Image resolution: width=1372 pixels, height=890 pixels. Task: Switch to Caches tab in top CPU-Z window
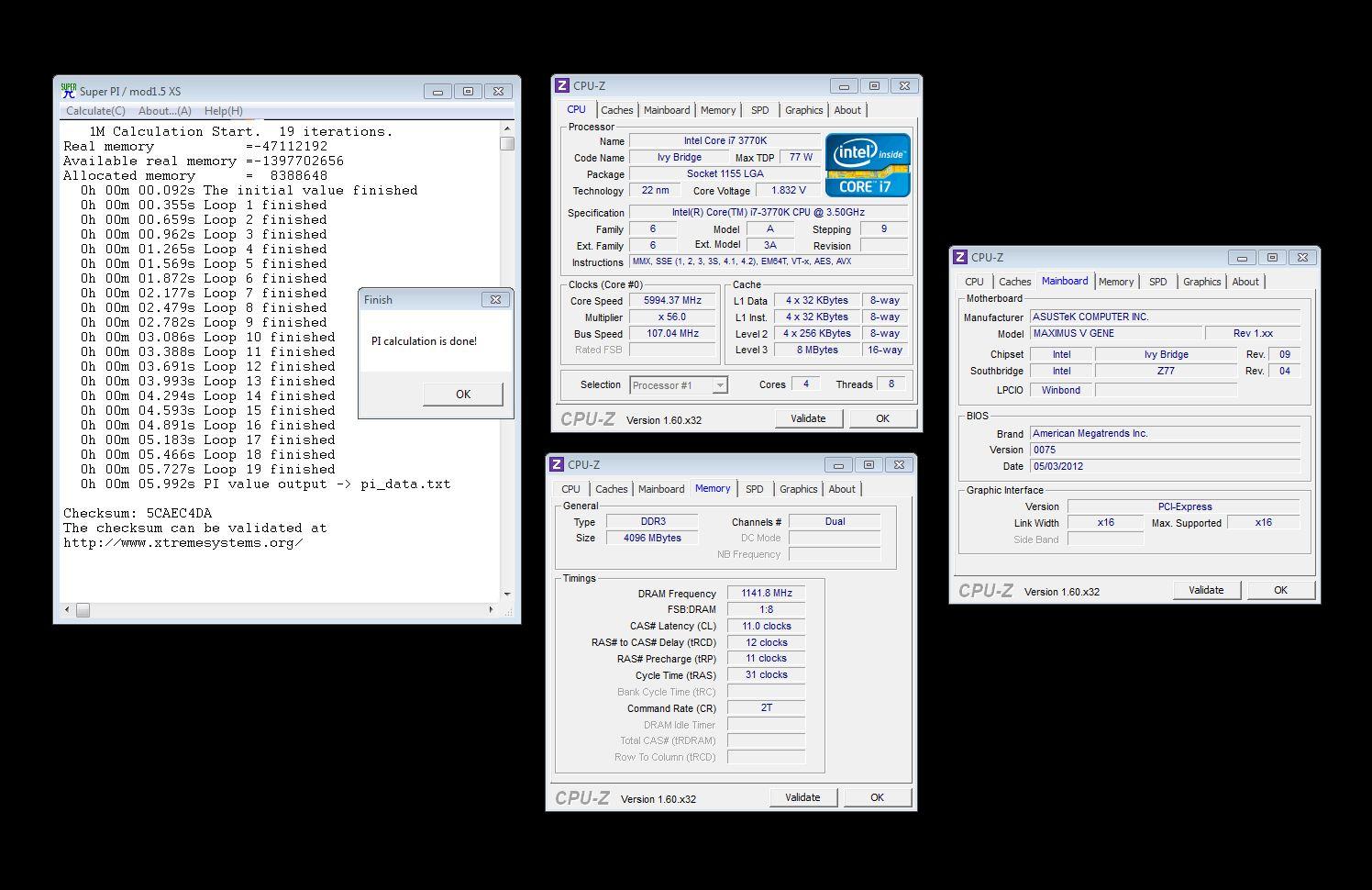pos(617,110)
